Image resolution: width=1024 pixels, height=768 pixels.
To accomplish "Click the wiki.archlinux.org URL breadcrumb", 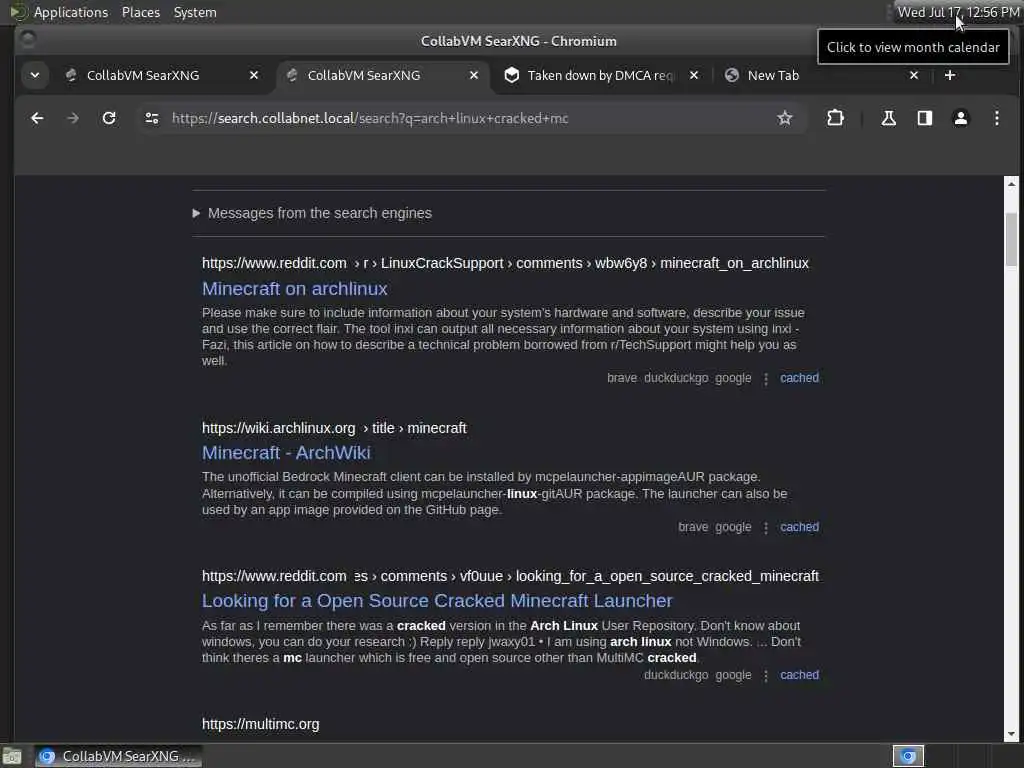I will click(x=334, y=428).
